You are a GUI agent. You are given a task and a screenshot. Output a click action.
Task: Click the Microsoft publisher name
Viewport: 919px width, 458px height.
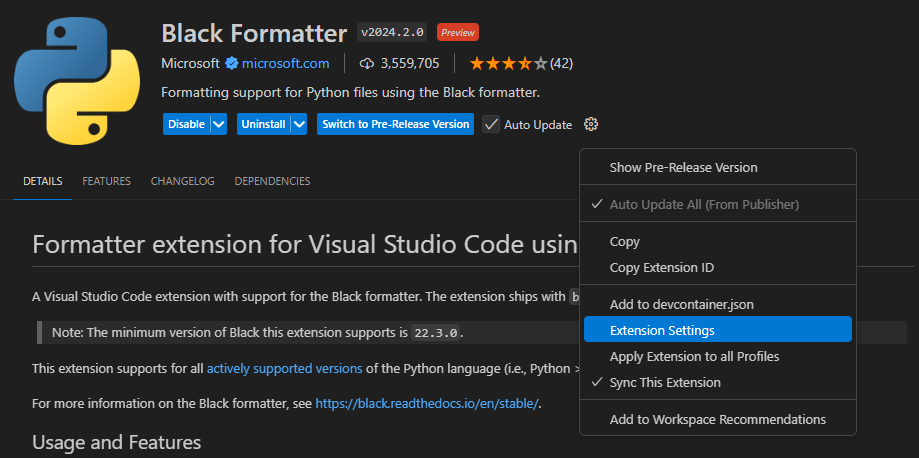(190, 63)
